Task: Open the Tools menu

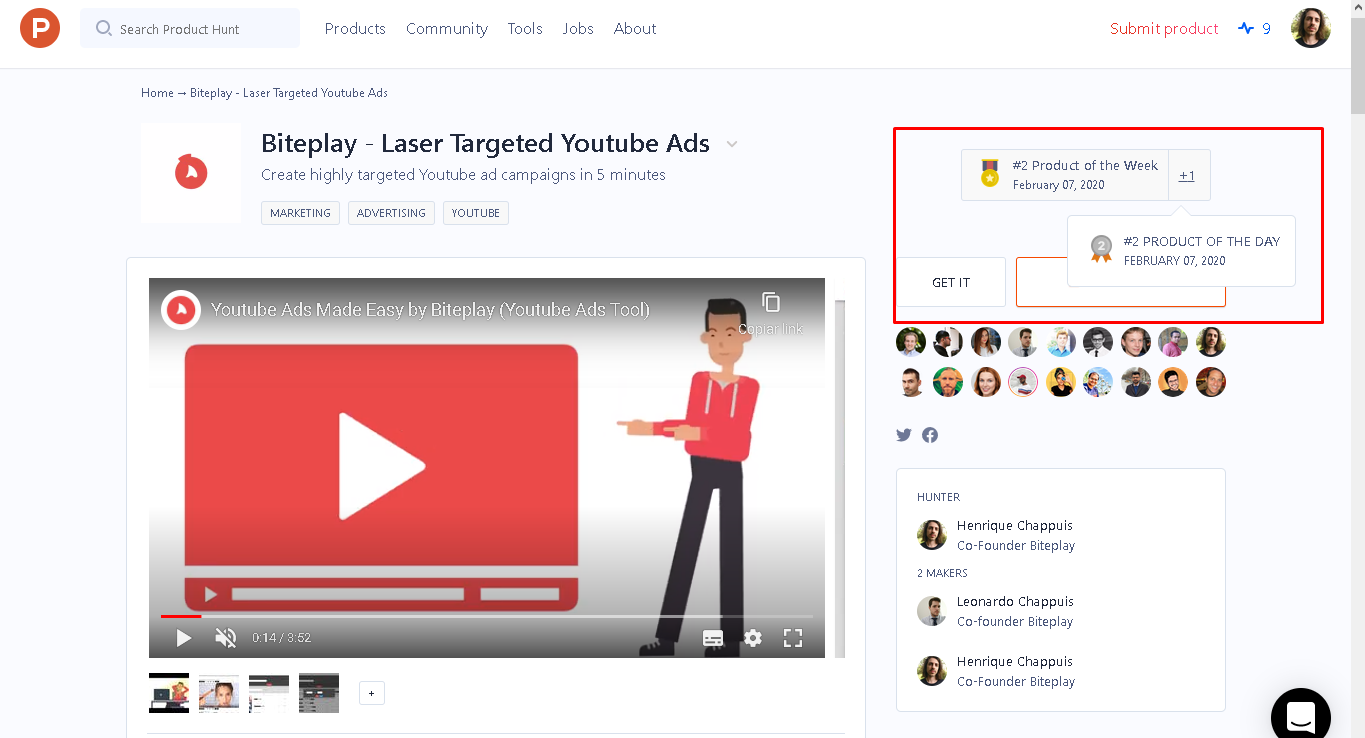Action: (525, 28)
